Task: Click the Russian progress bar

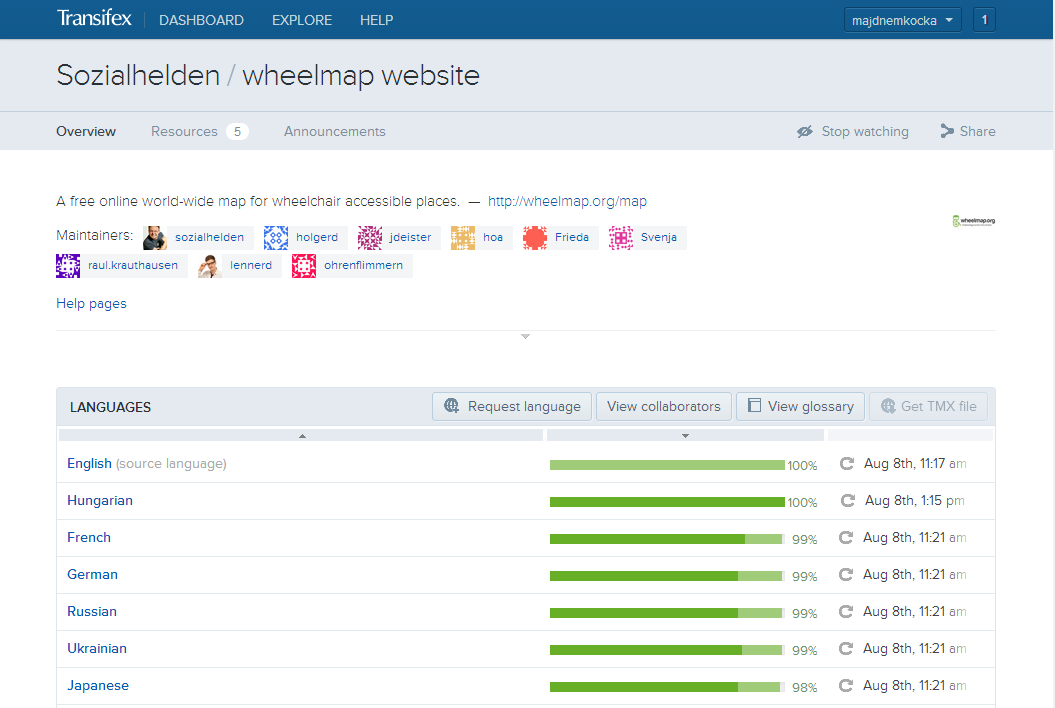Action: pyautogui.click(x=667, y=613)
